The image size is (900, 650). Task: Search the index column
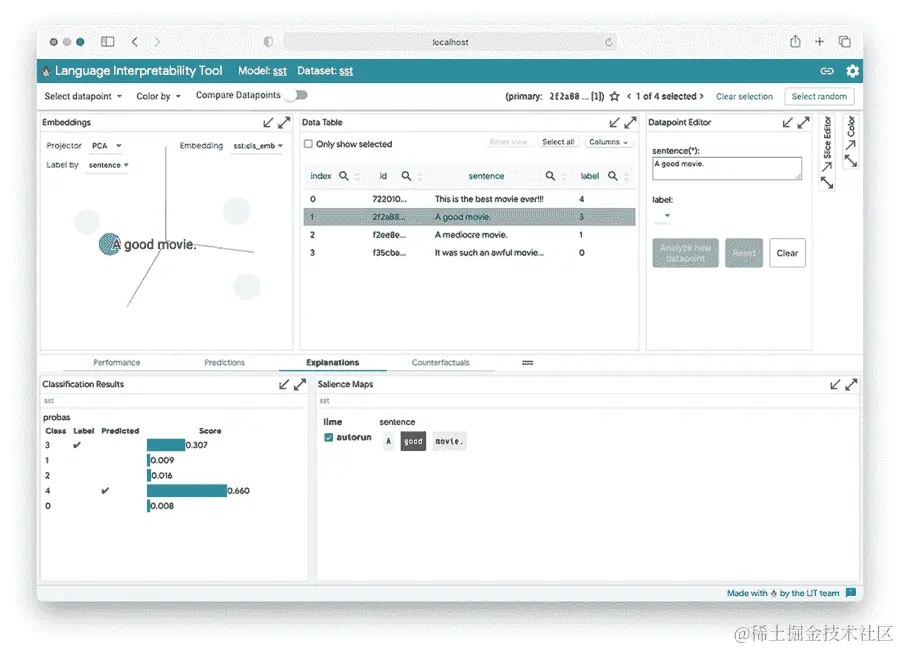pyautogui.click(x=343, y=176)
